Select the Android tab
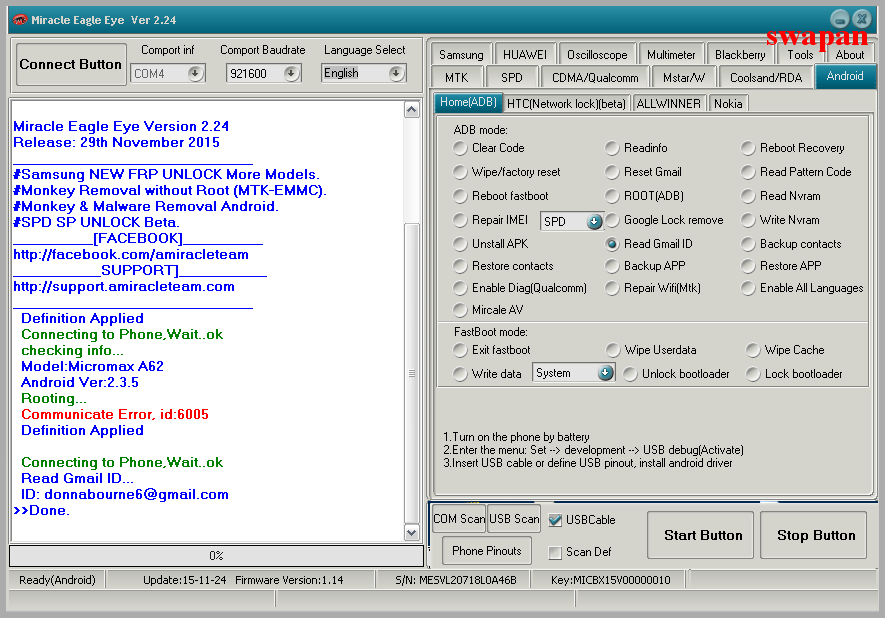Image resolution: width=885 pixels, height=618 pixels. point(845,76)
